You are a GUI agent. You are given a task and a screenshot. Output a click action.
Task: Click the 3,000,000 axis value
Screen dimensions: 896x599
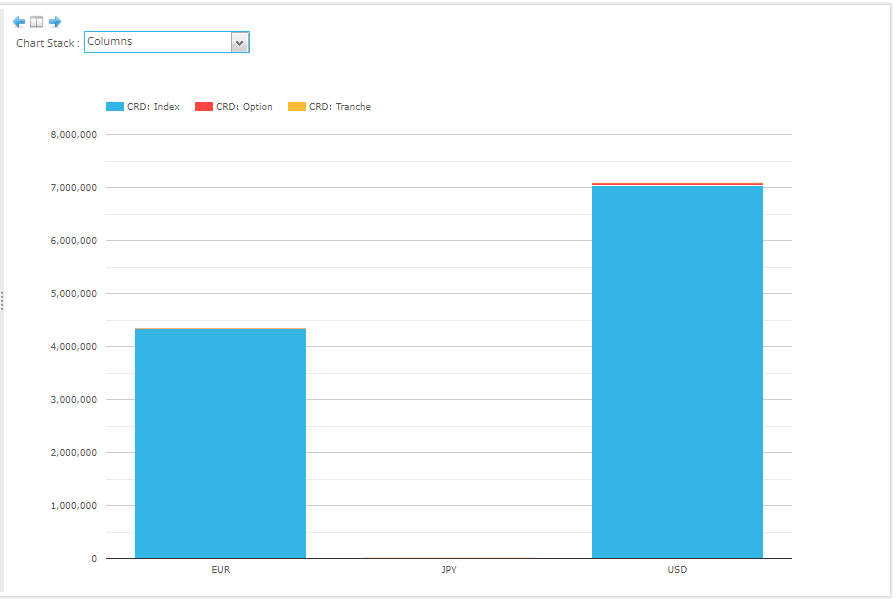(74, 400)
